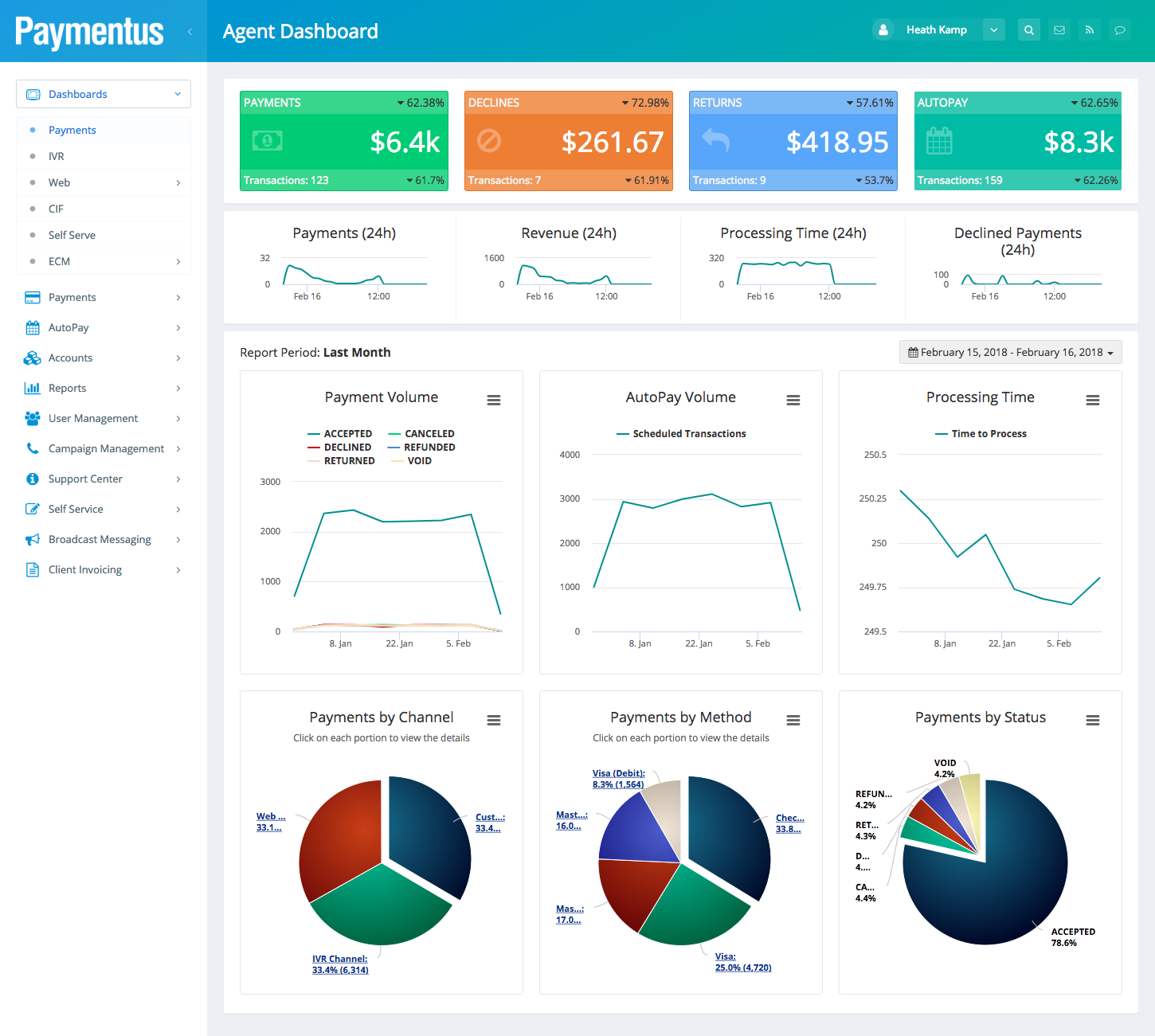
Task: Open Payments by Status chart menu icon
Action: [1093, 721]
